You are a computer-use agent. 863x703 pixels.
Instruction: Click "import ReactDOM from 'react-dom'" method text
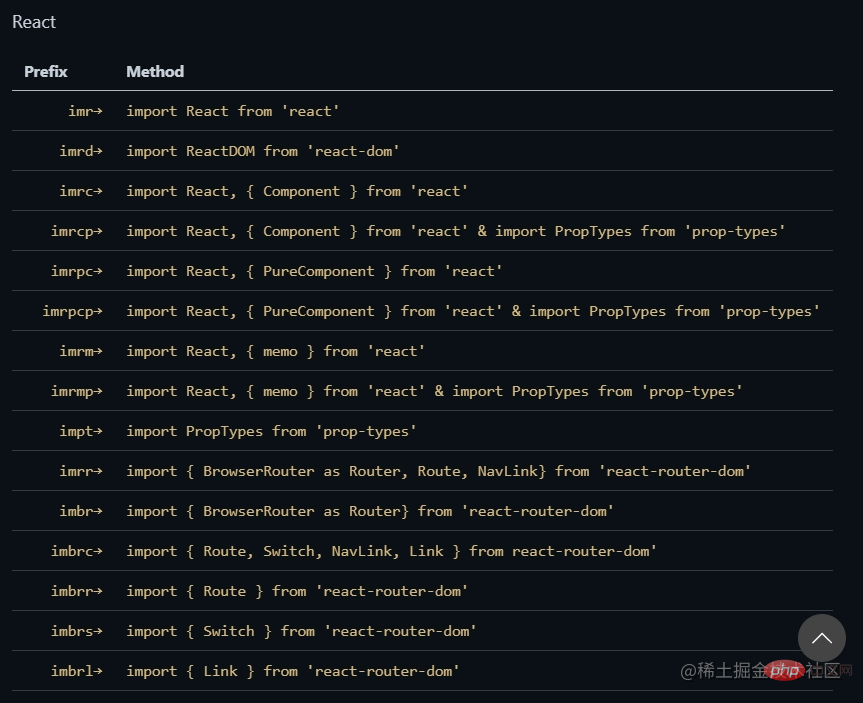click(x=263, y=151)
